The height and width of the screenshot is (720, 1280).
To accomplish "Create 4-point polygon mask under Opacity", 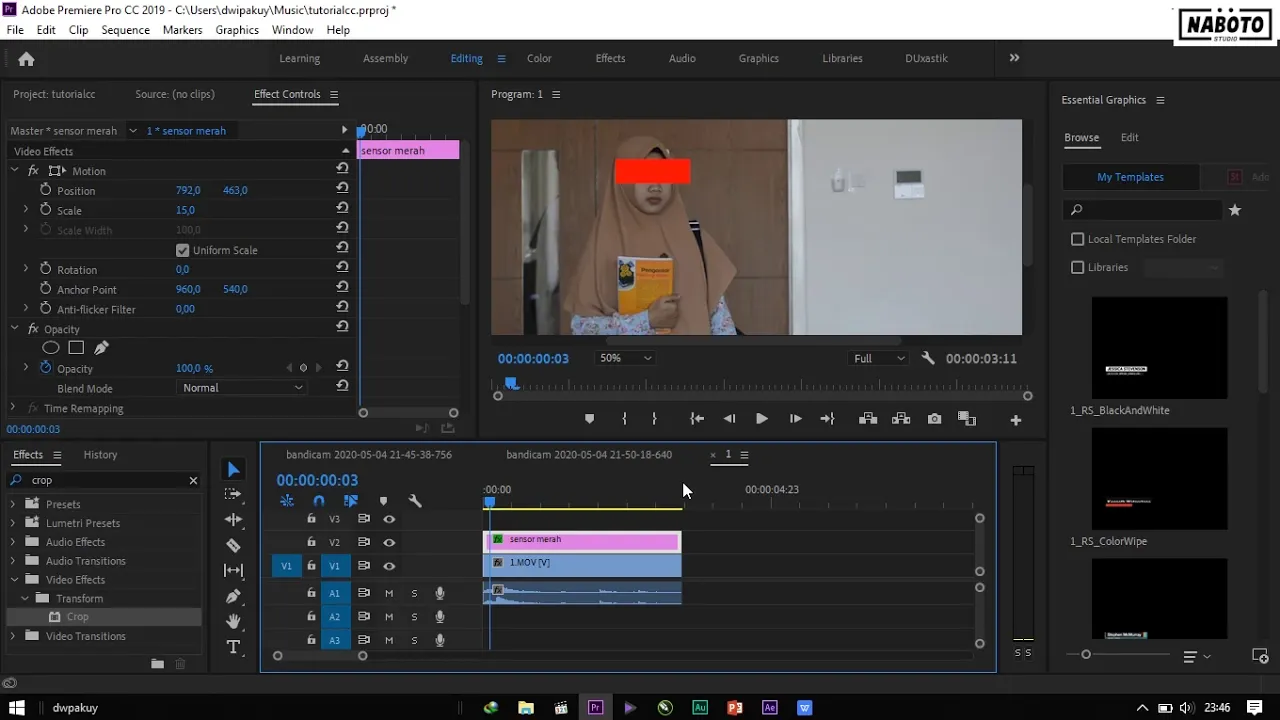I will tap(76, 348).
